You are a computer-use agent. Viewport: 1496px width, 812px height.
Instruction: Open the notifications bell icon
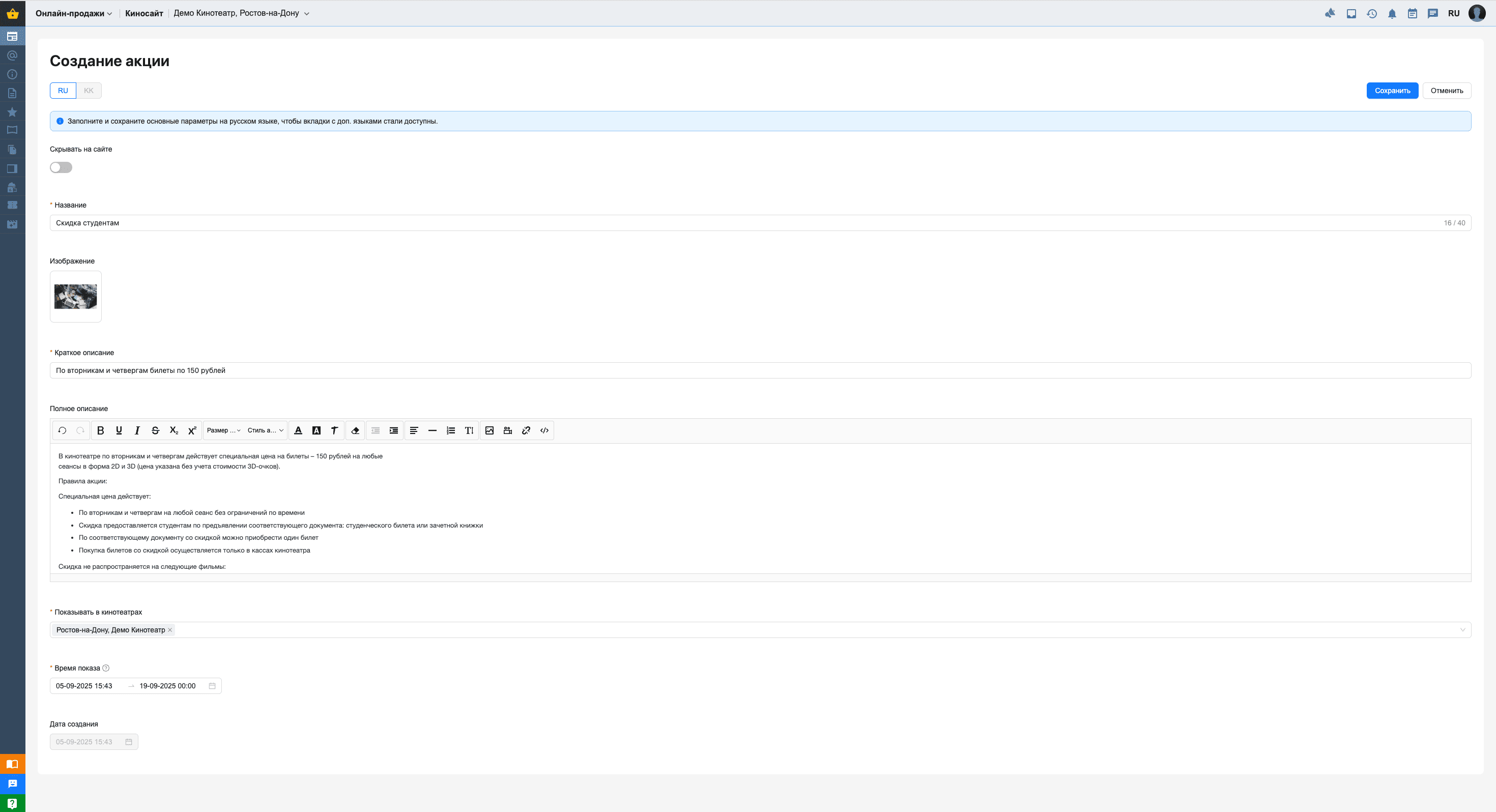click(1392, 13)
